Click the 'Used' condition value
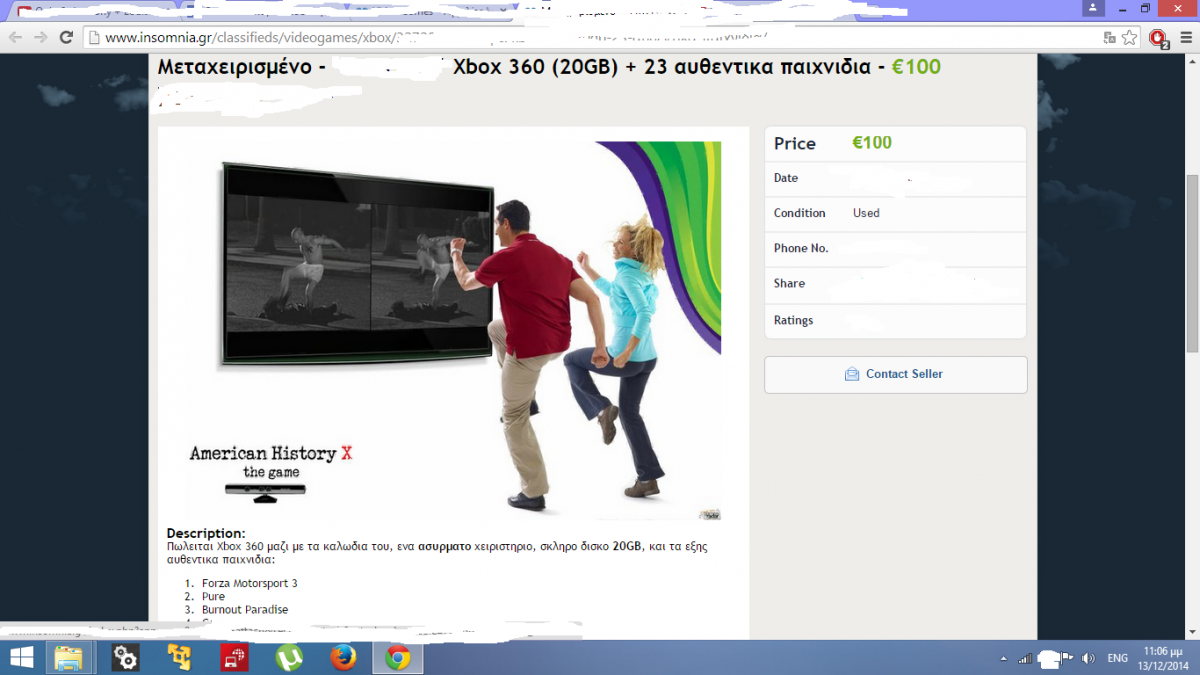The width and height of the screenshot is (1200, 675). tap(866, 213)
